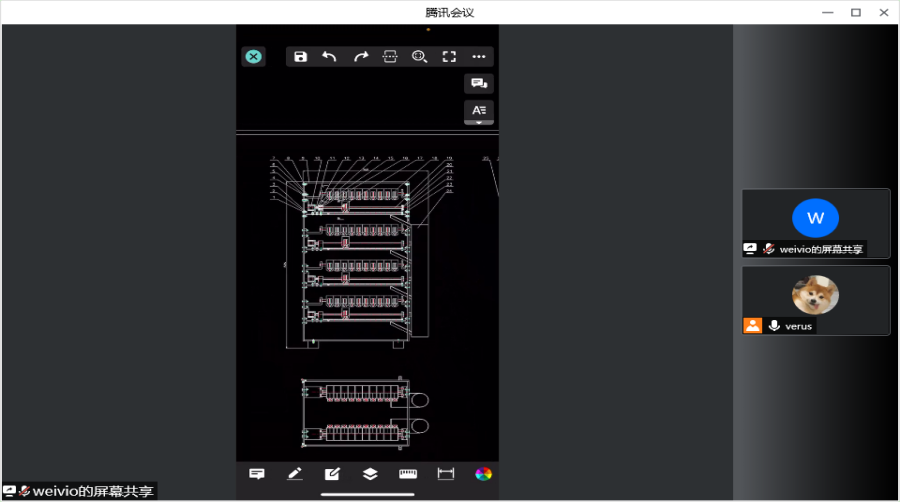
Task: Open the three-dot more options menu
Action: click(x=479, y=57)
